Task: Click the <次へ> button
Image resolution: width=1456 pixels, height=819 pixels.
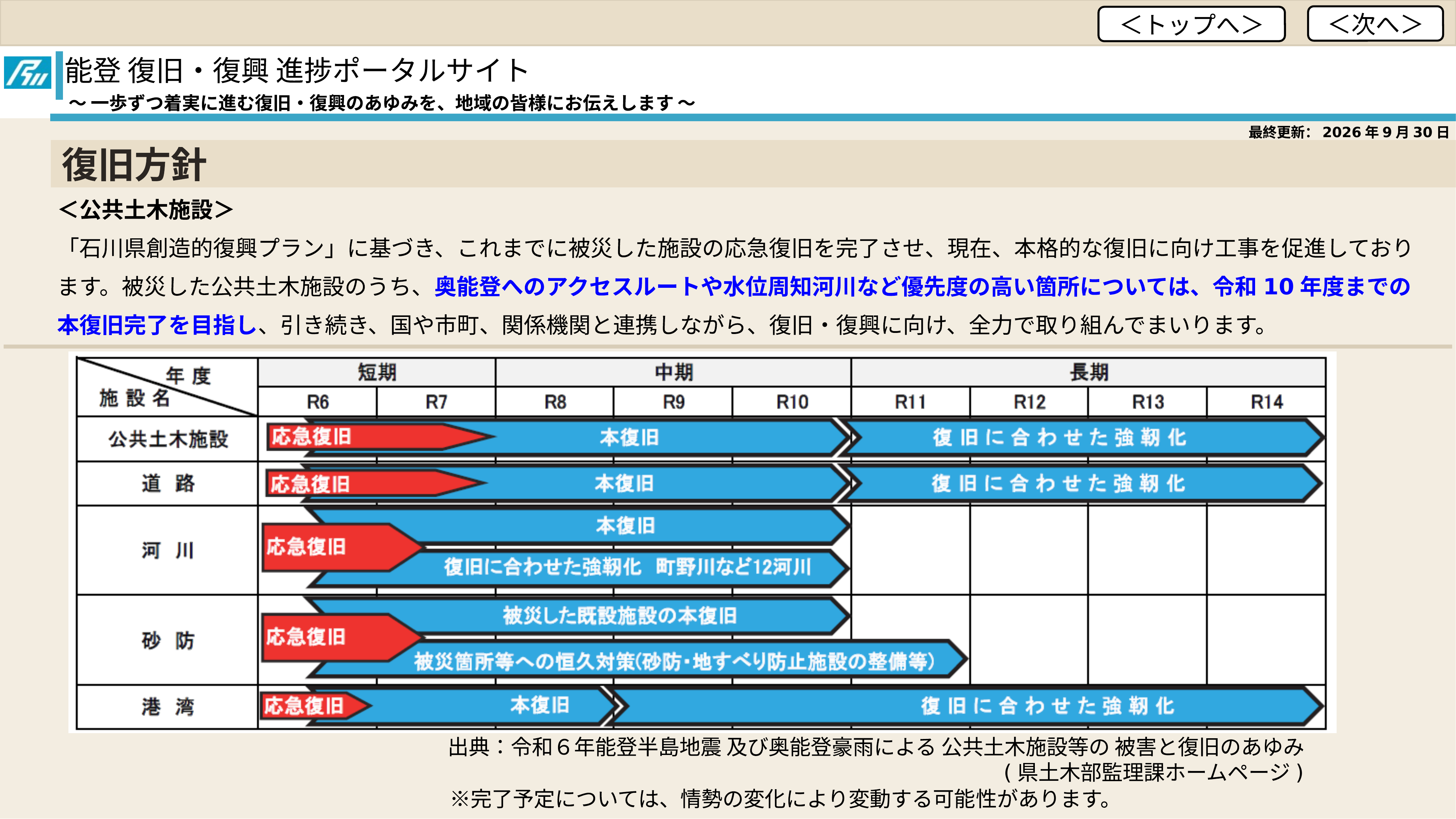Action: [x=1374, y=24]
